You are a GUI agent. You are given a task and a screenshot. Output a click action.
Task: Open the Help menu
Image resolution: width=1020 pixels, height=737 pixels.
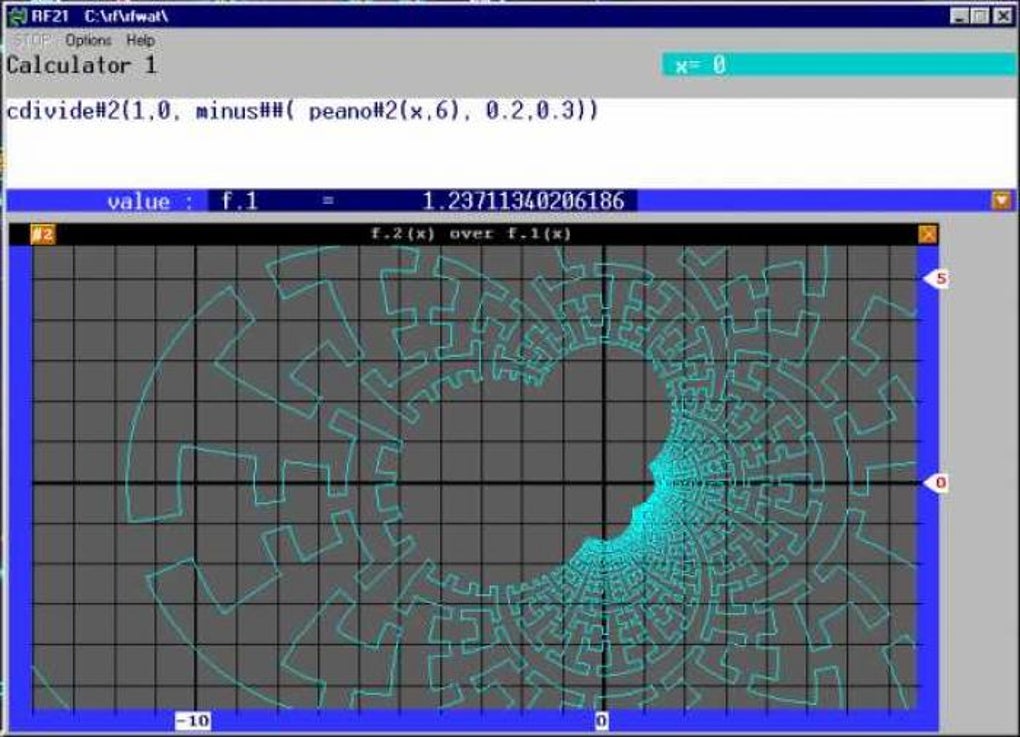point(141,40)
